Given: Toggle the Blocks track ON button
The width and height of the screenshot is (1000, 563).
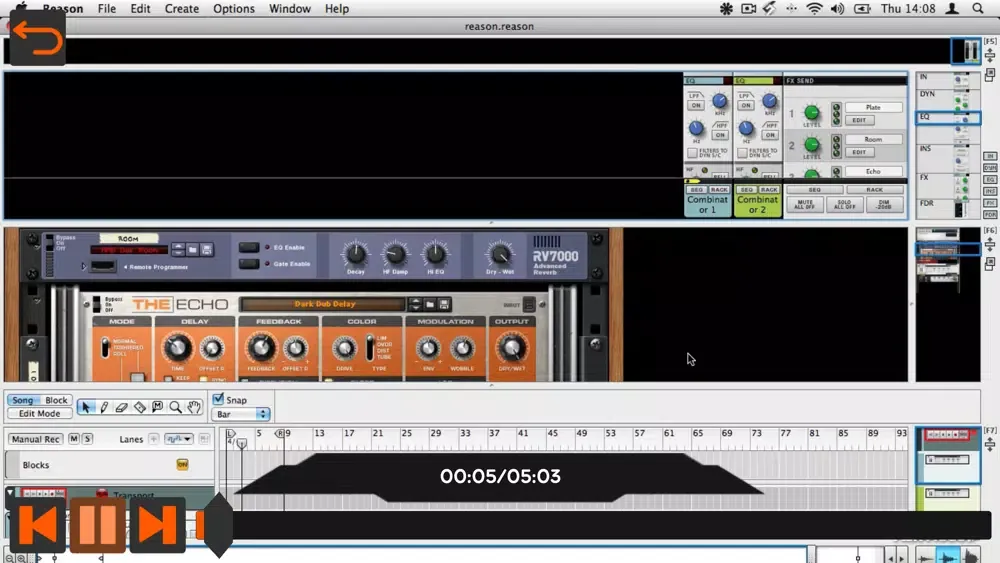Looking at the screenshot, I should click(182, 465).
